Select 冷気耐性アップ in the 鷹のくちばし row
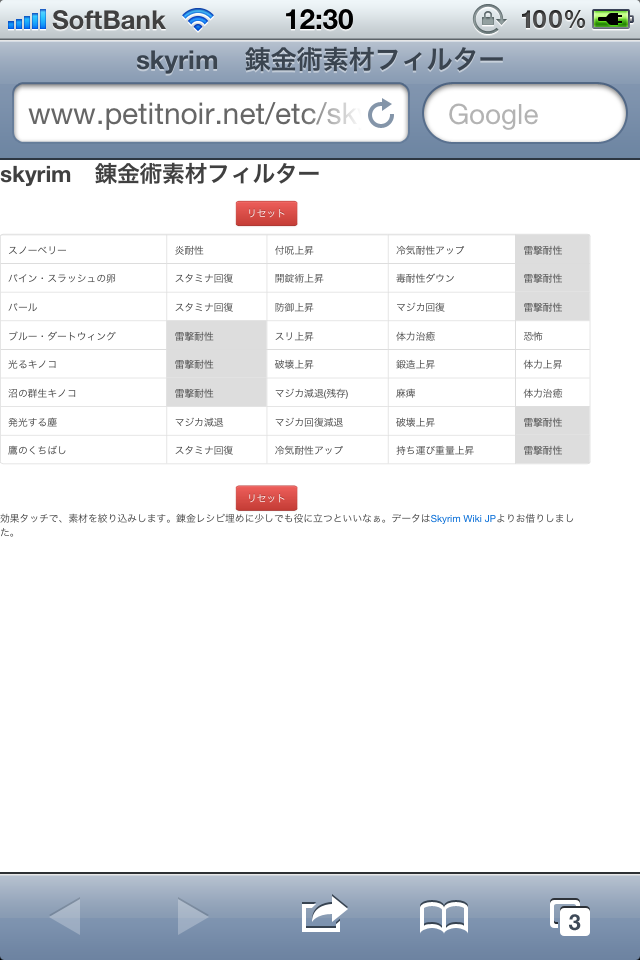The width and height of the screenshot is (640, 960). pyautogui.click(x=328, y=449)
